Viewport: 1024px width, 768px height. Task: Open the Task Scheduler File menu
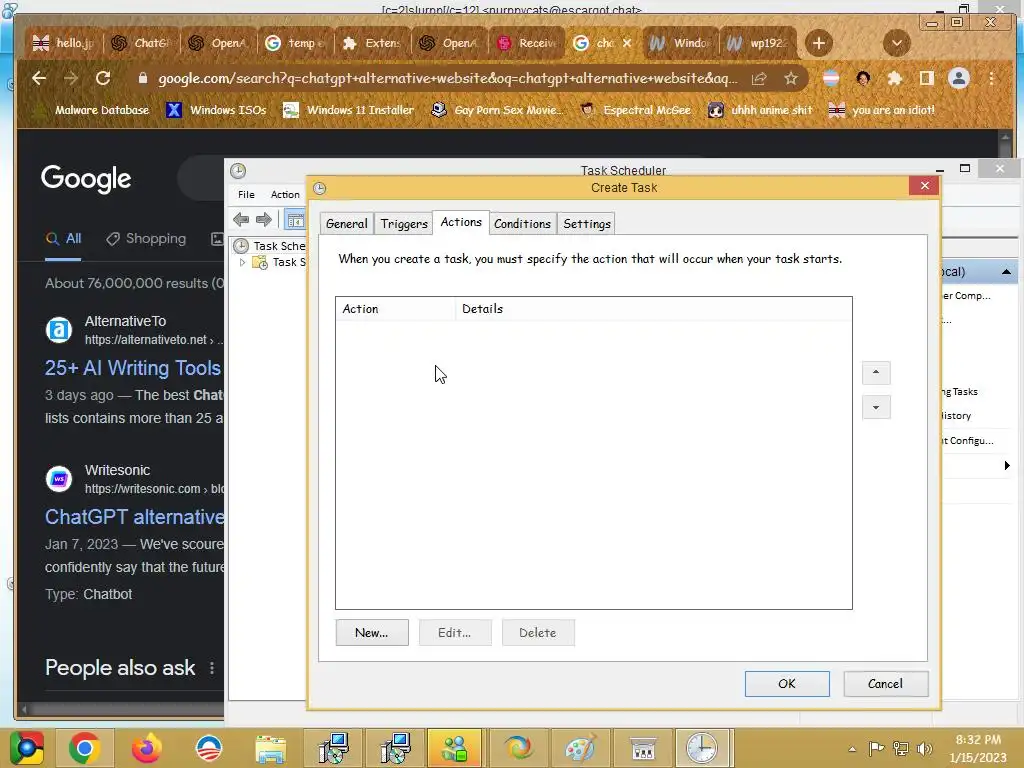pyautogui.click(x=246, y=195)
